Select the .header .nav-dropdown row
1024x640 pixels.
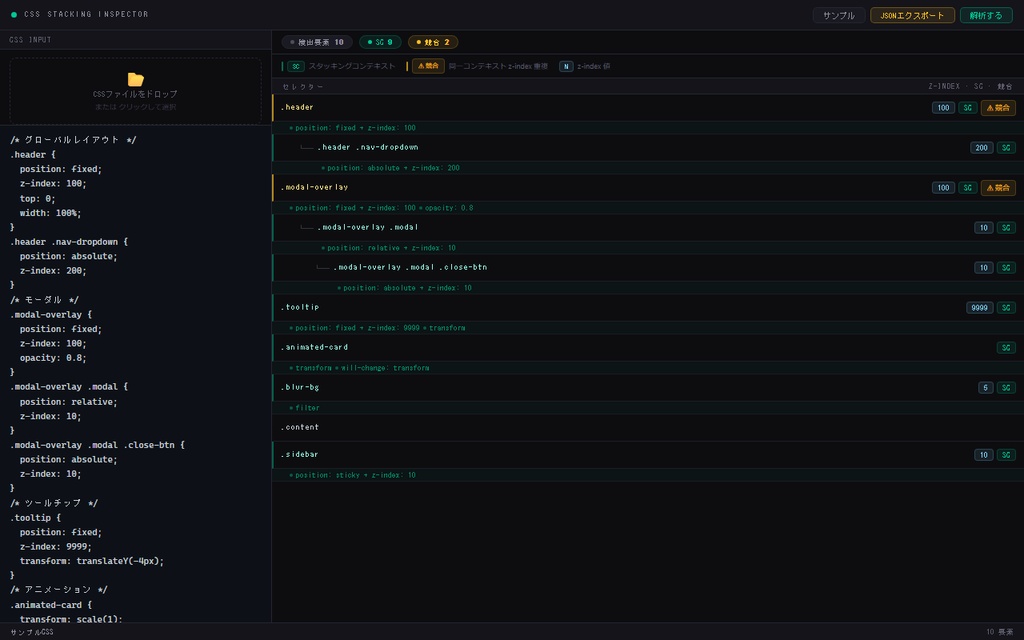pyautogui.click(x=648, y=148)
